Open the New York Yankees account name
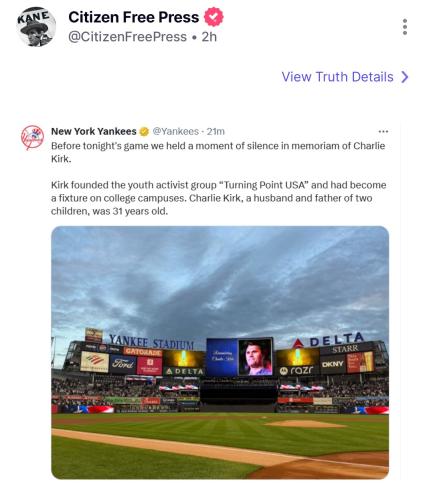This screenshot has width=433, height=500. 94,131
